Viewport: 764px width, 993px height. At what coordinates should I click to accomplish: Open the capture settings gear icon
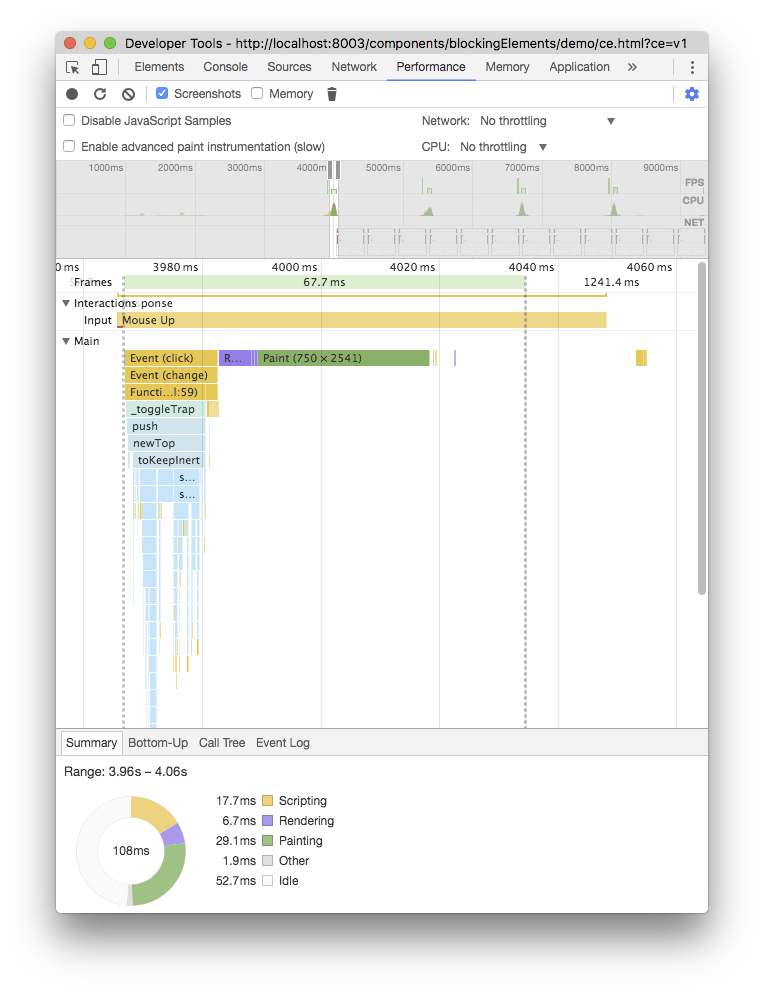pyautogui.click(x=692, y=94)
